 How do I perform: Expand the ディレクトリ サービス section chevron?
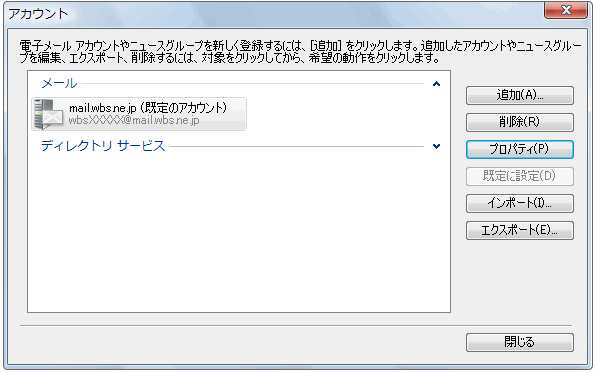click(436, 146)
